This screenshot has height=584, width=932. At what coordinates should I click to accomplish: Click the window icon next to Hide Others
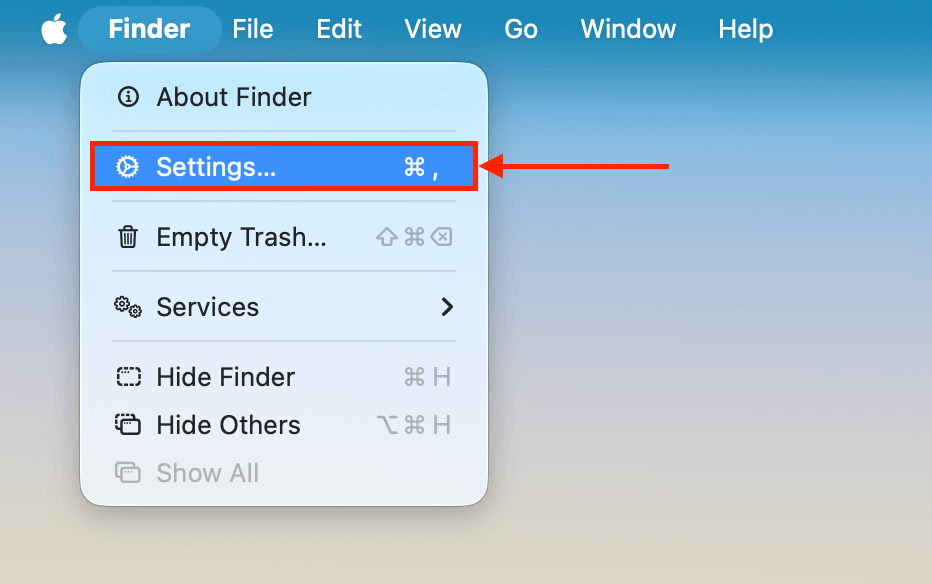[128, 425]
